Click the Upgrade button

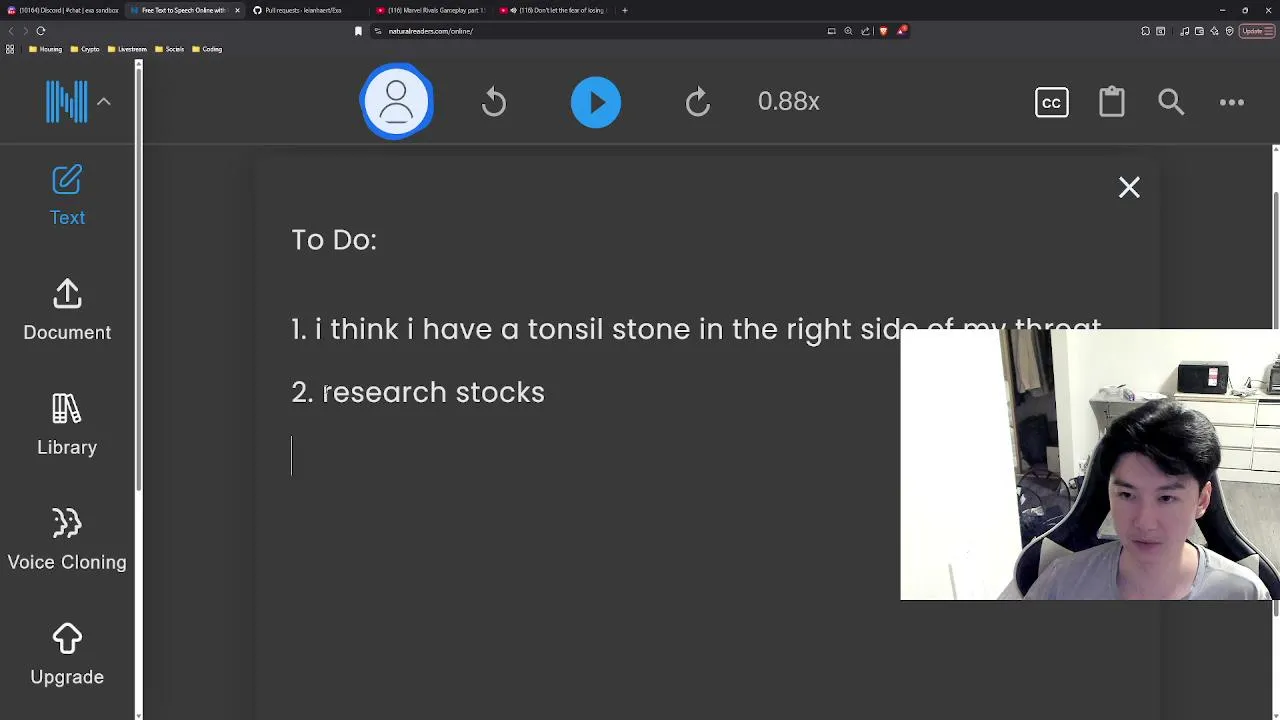(x=67, y=656)
